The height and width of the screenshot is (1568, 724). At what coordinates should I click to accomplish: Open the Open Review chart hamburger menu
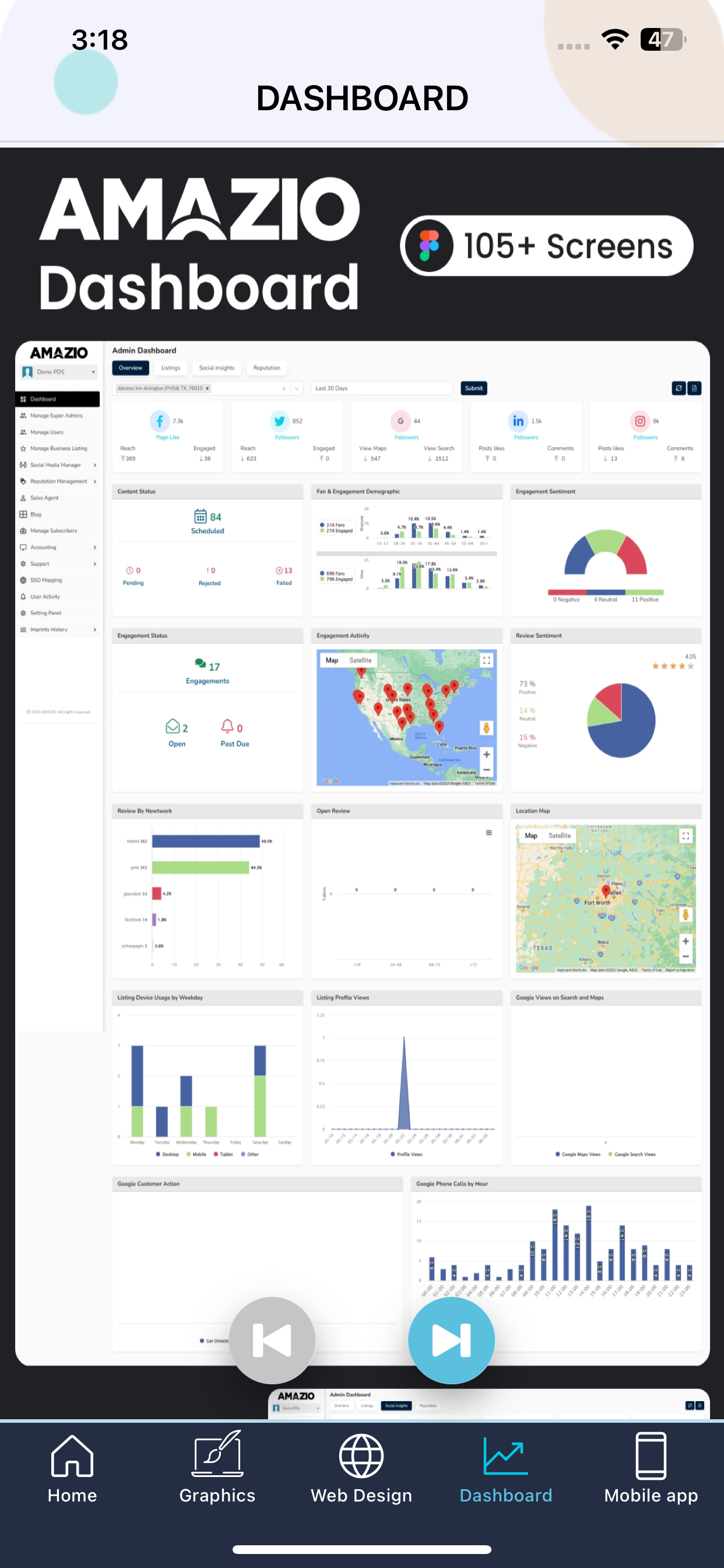point(488,832)
